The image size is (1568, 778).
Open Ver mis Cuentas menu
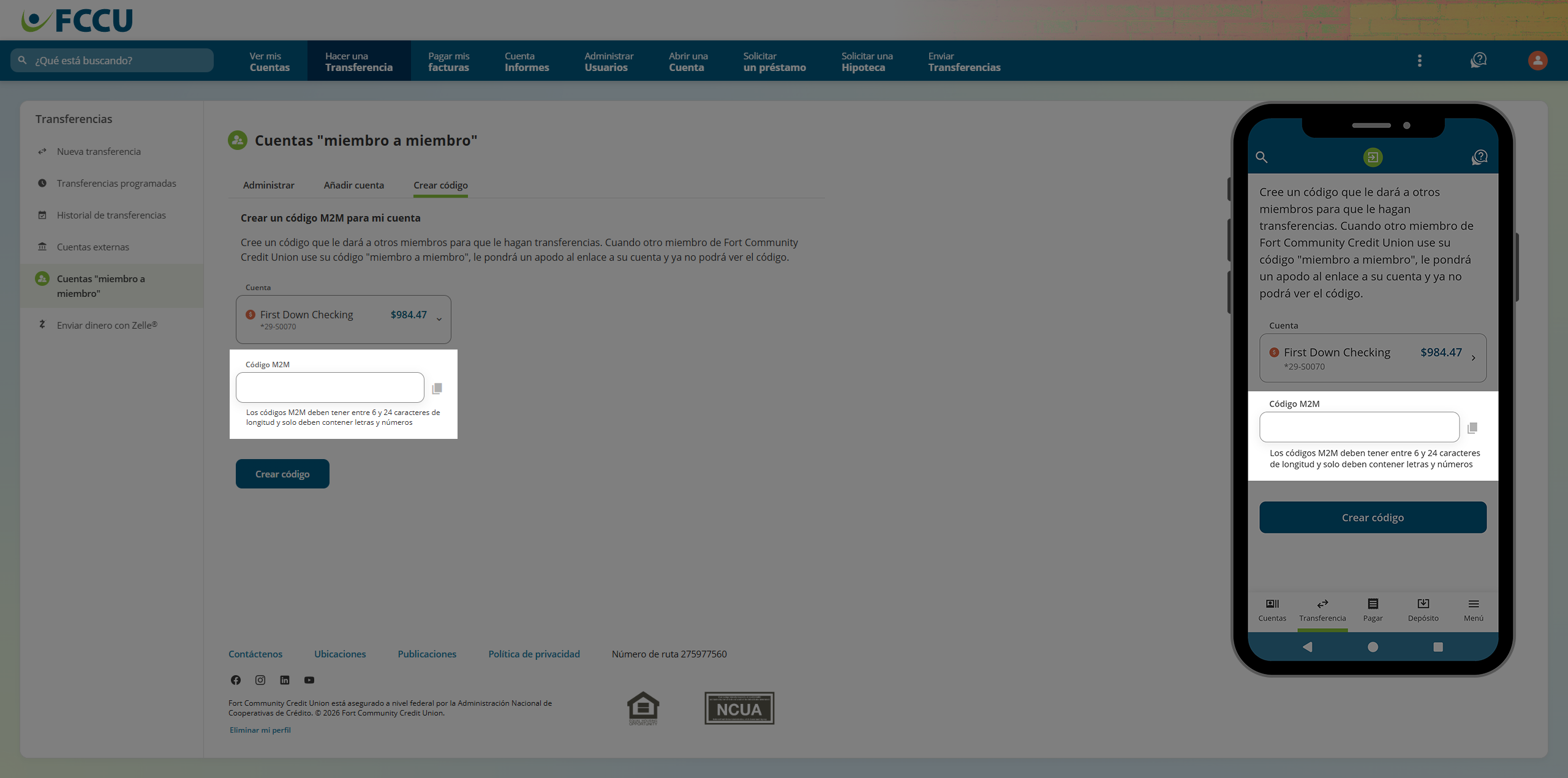[x=269, y=61]
